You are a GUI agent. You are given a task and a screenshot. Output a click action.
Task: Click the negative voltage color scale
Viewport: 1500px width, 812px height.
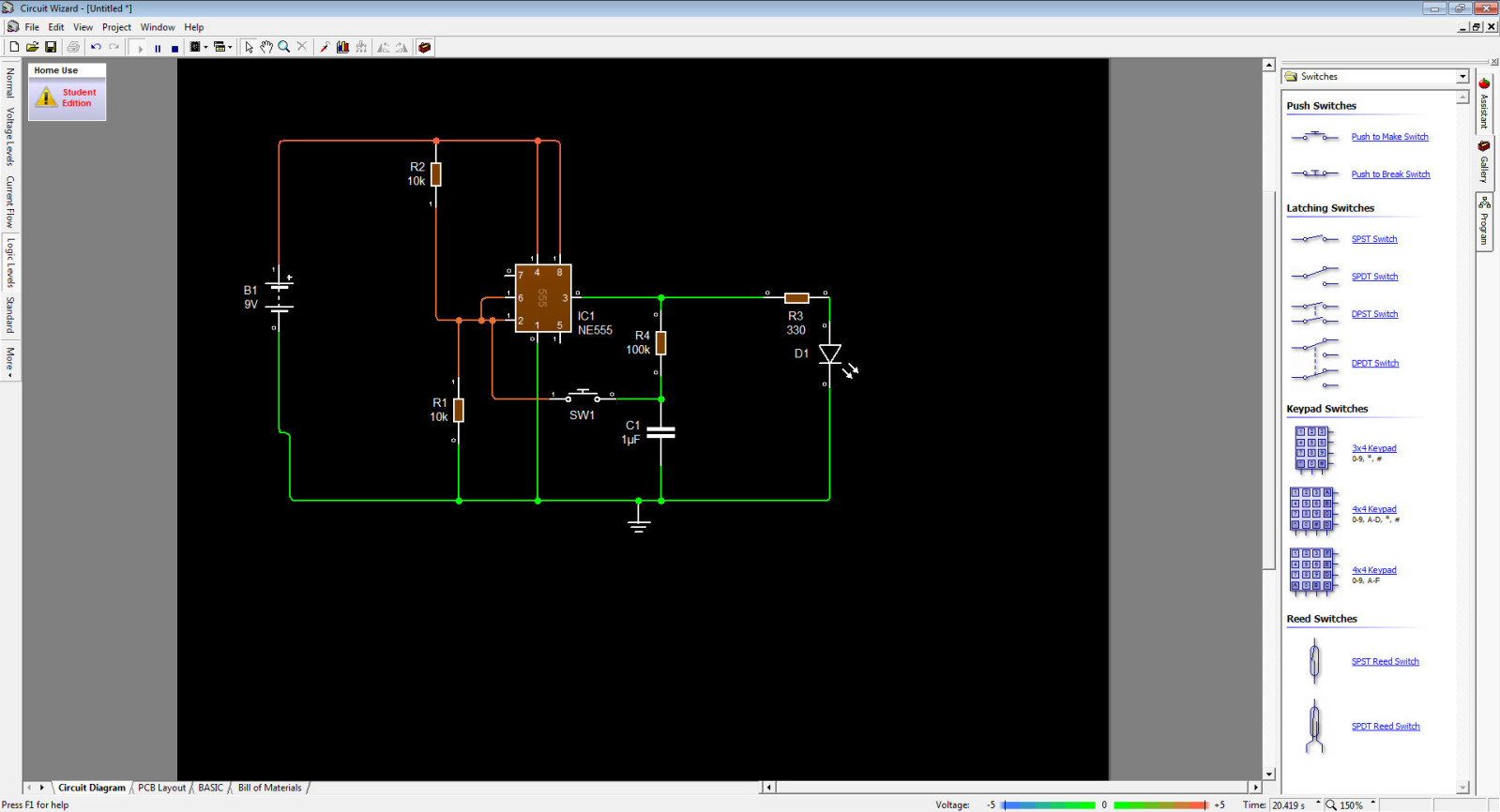click(x=1048, y=804)
